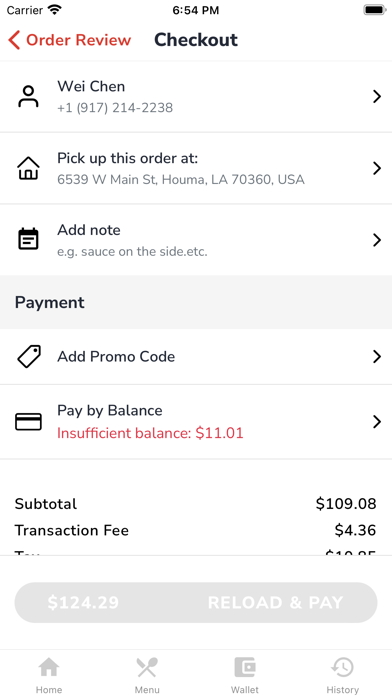The width and height of the screenshot is (392, 696).
Task: Expand the Wei Chen contact chevron
Action: 377,97
